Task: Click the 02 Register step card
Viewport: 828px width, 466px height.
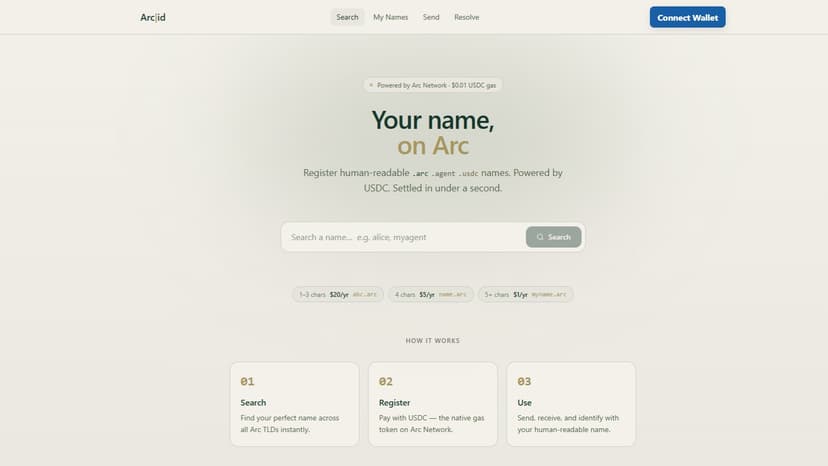Action: tap(432, 404)
